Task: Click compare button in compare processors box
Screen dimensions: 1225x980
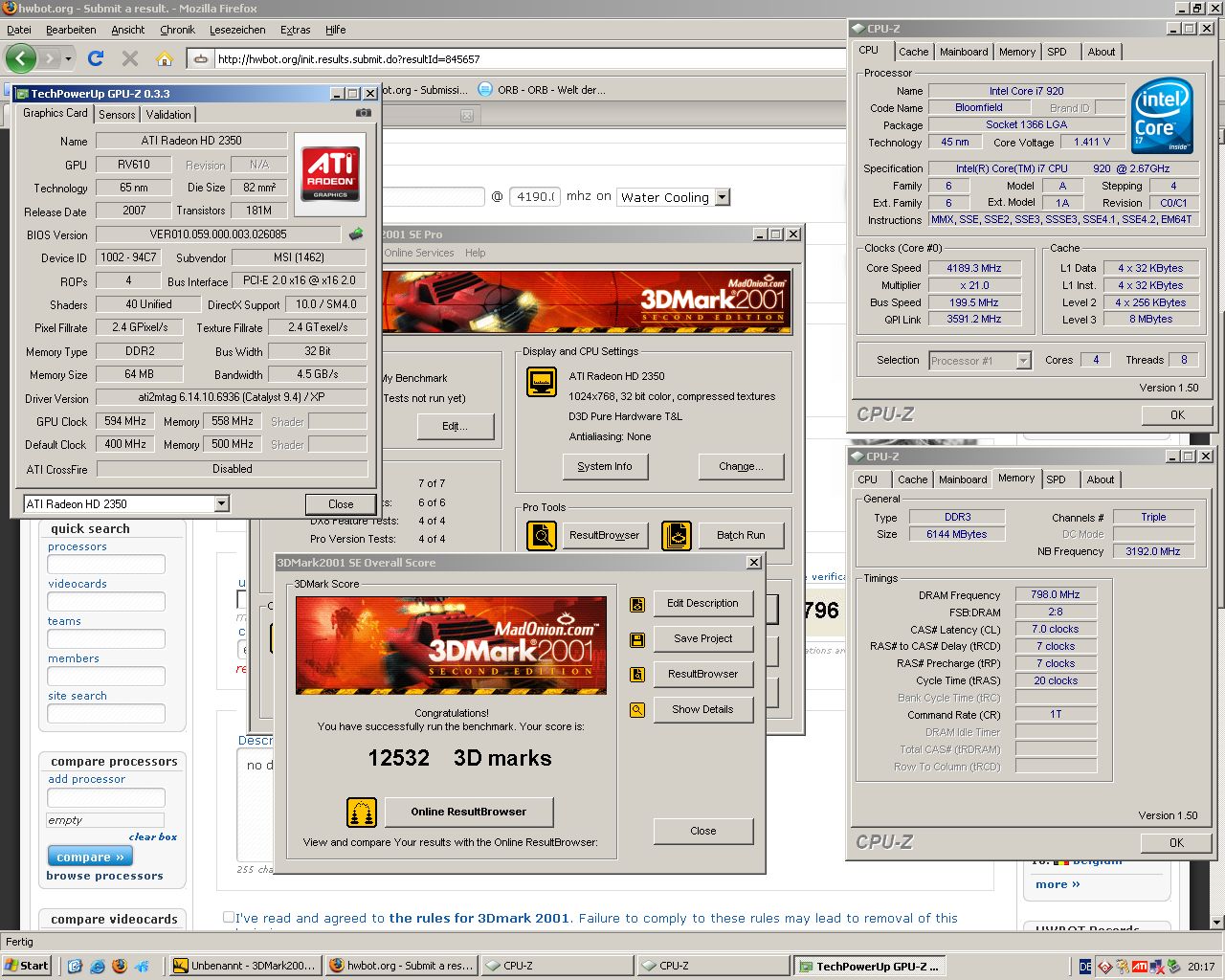Action: 90,857
